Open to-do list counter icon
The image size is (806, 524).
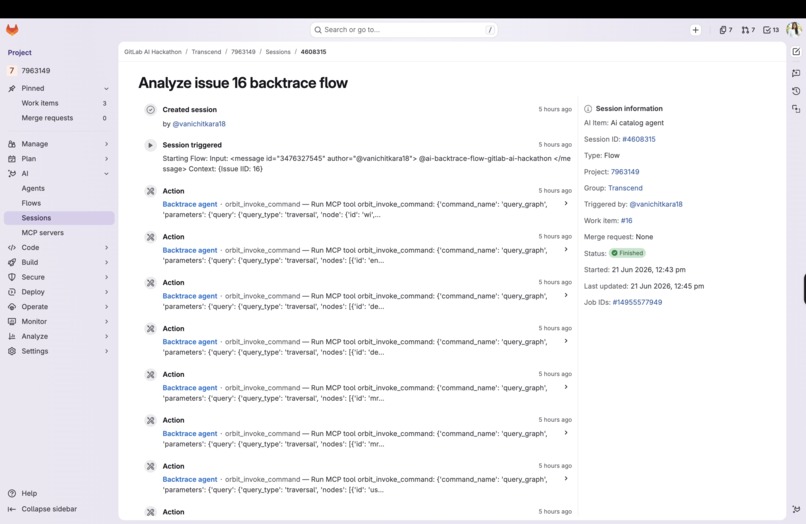click(771, 30)
